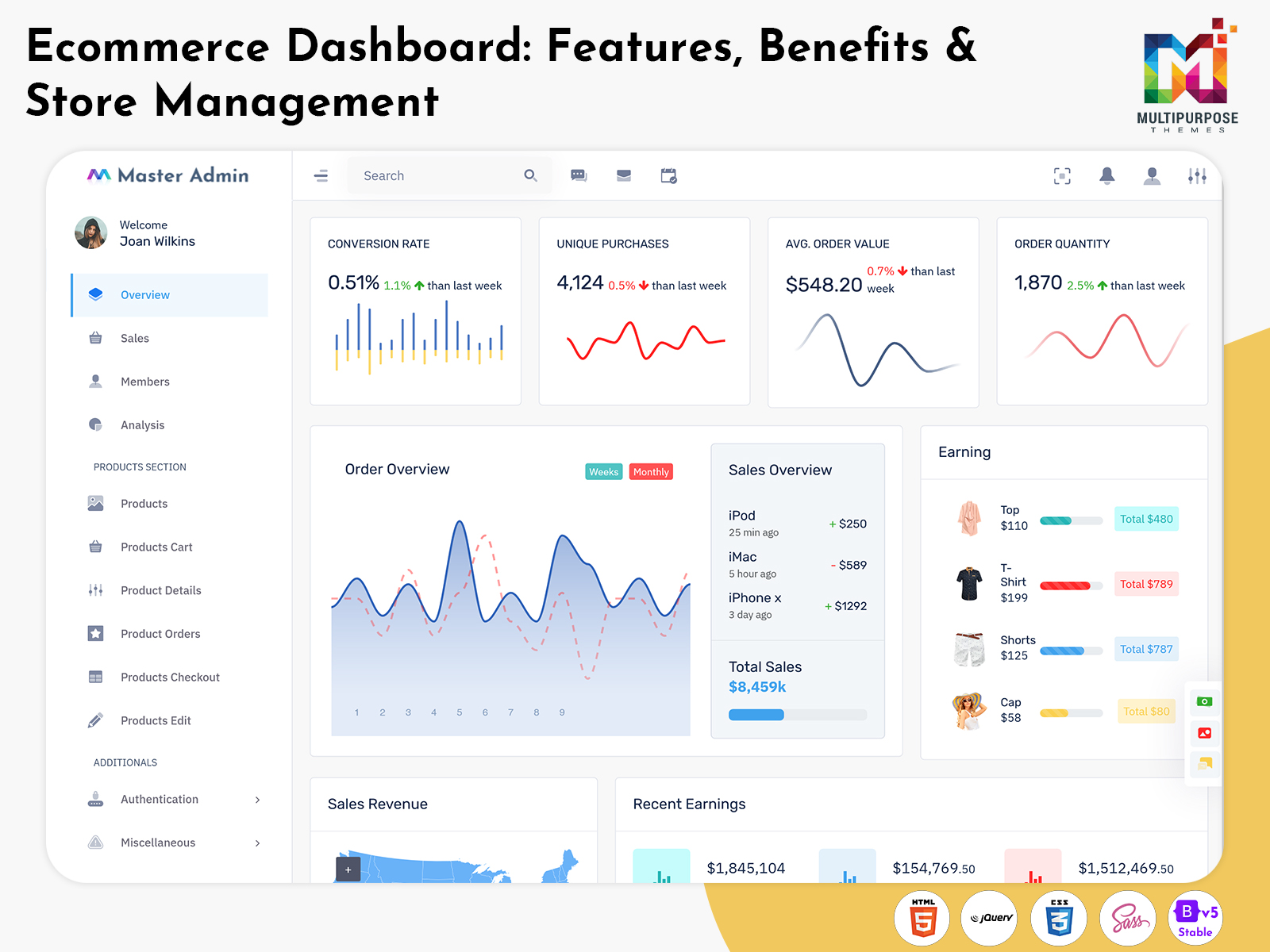Open the Products Cart page
The height and width of the screenshot is (952, 1270).
click(x=170, y=547)
